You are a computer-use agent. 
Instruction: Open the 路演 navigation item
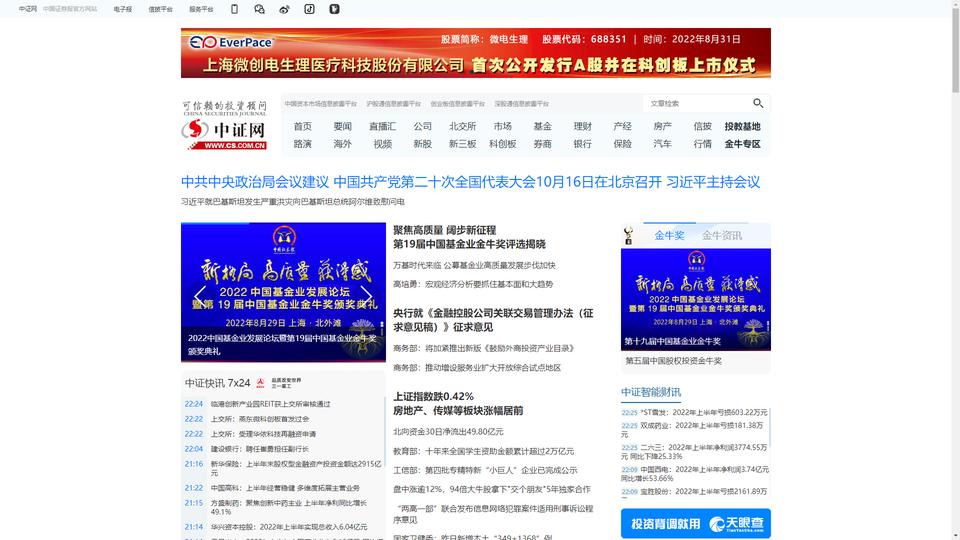pos(302,144)
